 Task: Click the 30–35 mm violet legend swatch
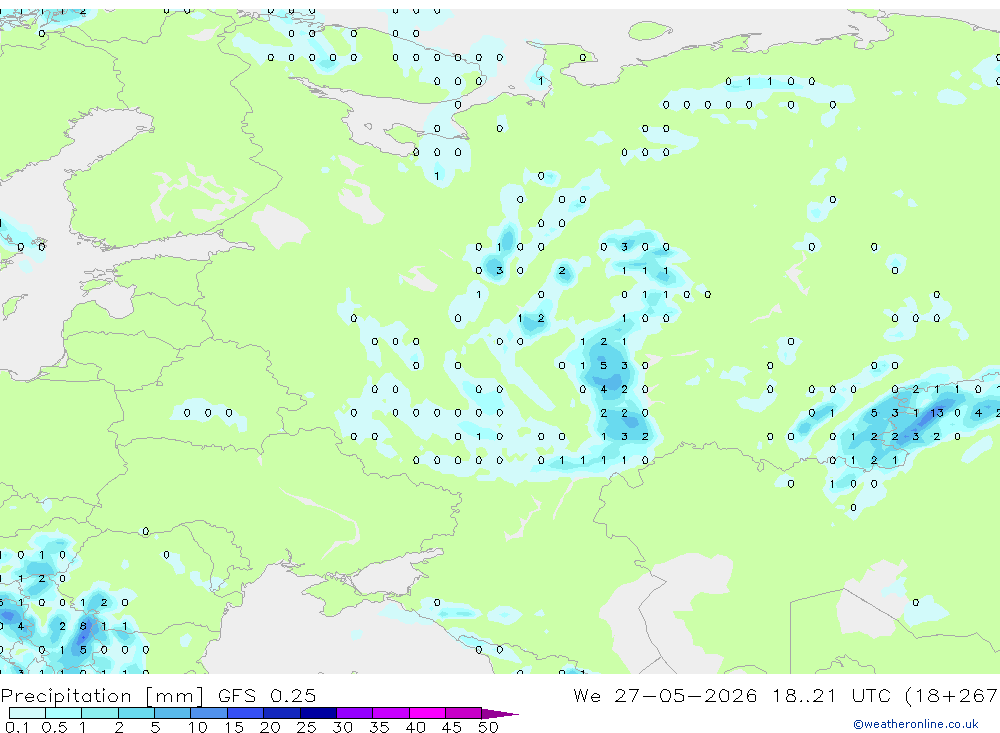coord(355,713)
